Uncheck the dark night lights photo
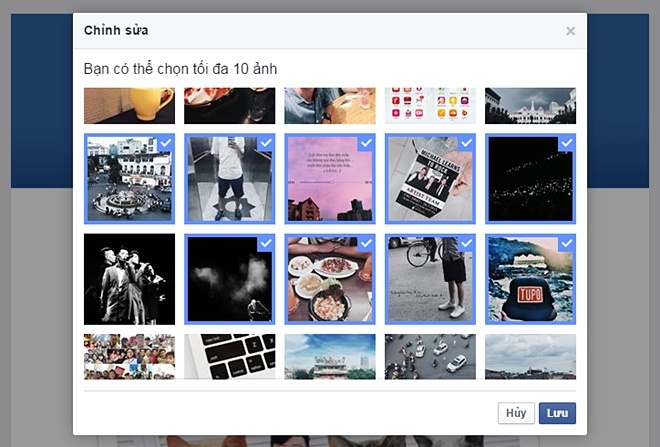This screenshot has height=447, width=660. pyautogui.click(x=530, y=178)
